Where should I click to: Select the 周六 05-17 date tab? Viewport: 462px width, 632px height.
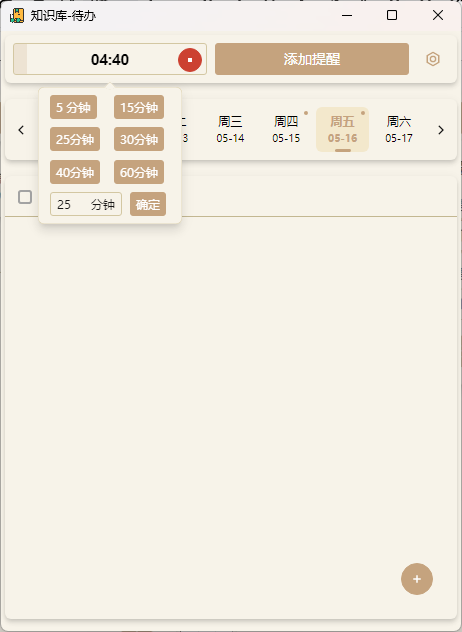click(x=399, y=129)
